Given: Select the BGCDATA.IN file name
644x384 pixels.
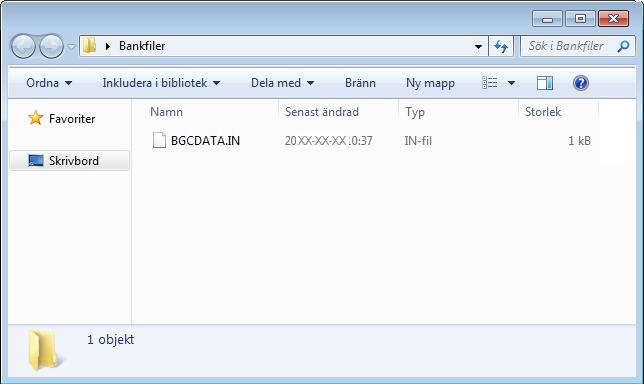Looking at the screenshot, I should point(205,140).
